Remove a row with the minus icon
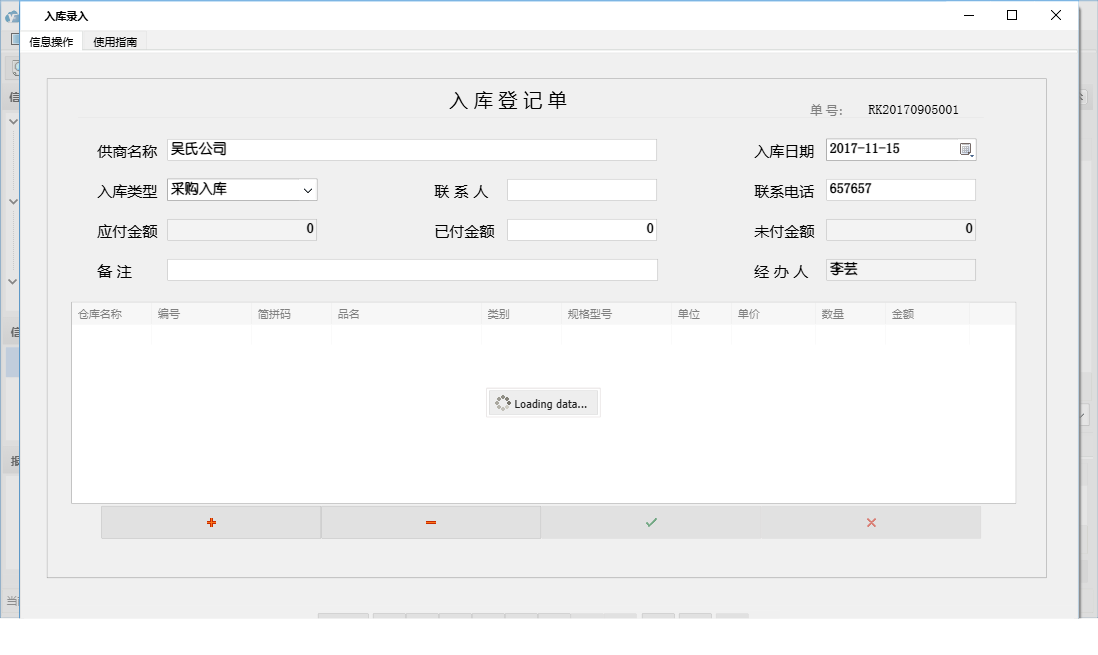 [x=430, y=521]
